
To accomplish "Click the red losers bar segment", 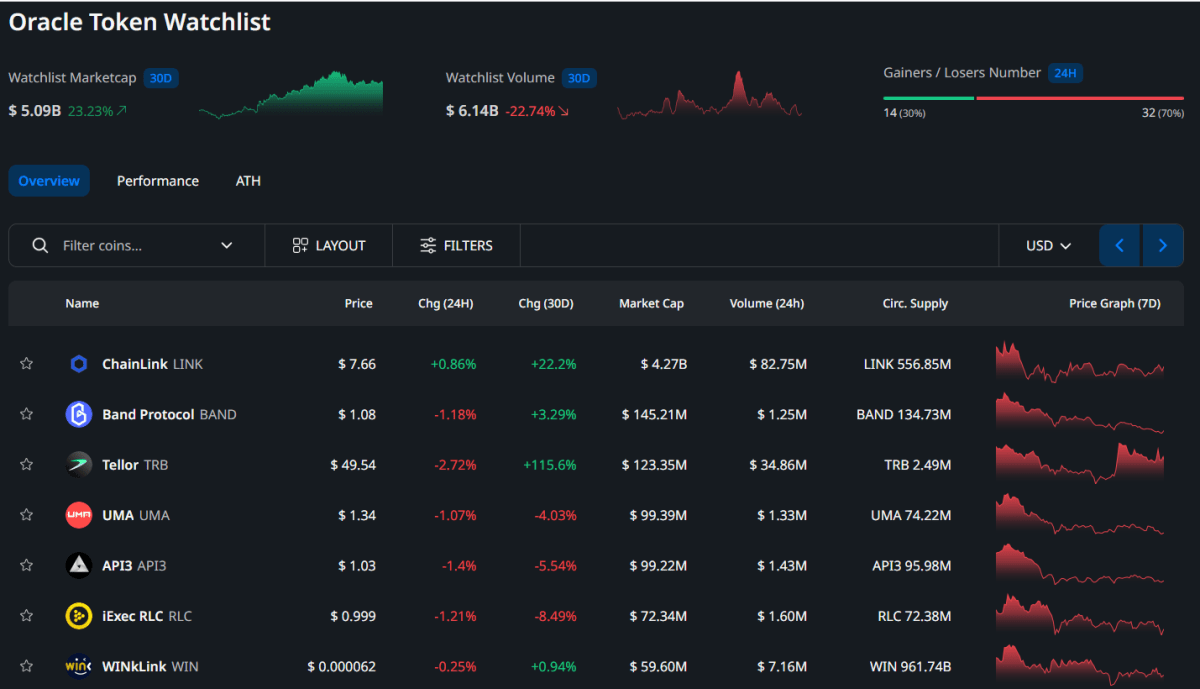I will coord(1080,98).
